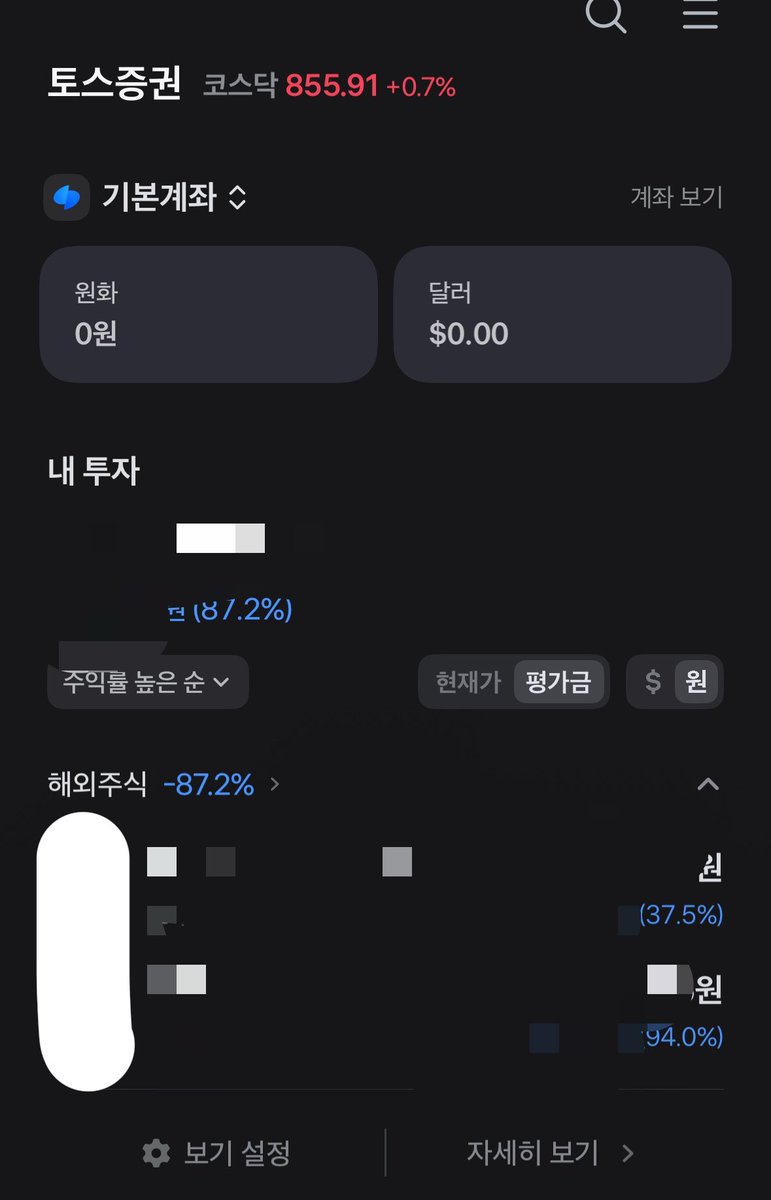
Task: Tap the 계좌 보기 link
Action: point(676,197)
